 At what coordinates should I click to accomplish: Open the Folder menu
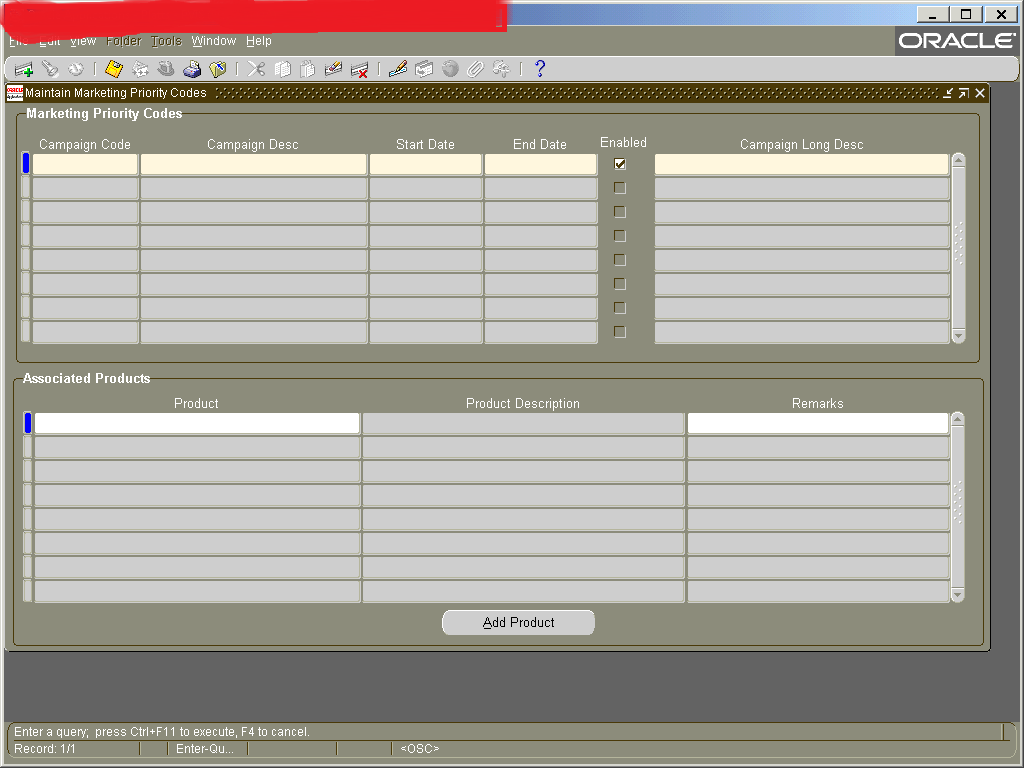pyautogui.click(x=124, y=41)
